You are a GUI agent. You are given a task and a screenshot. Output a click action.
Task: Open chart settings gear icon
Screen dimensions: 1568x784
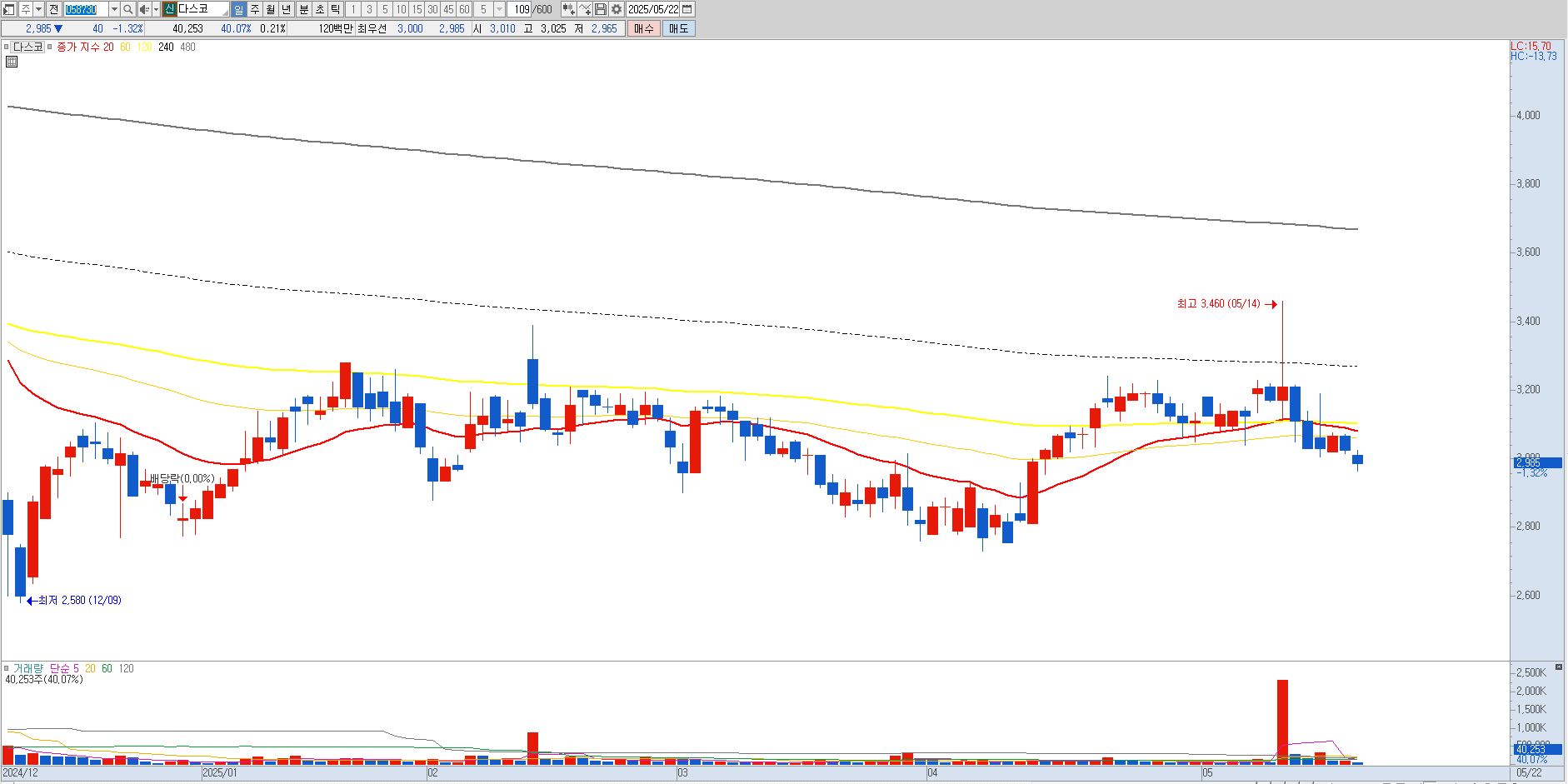tap(616, 9)
